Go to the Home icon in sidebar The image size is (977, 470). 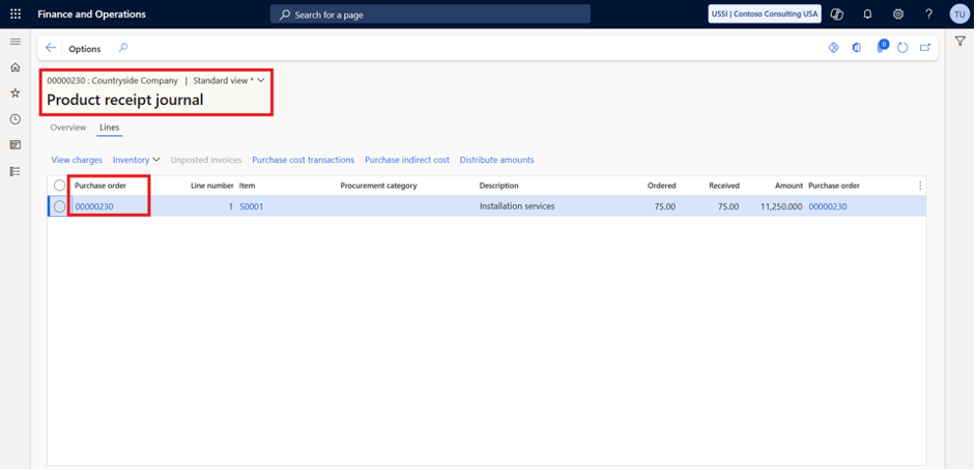(x=16, y=67)
